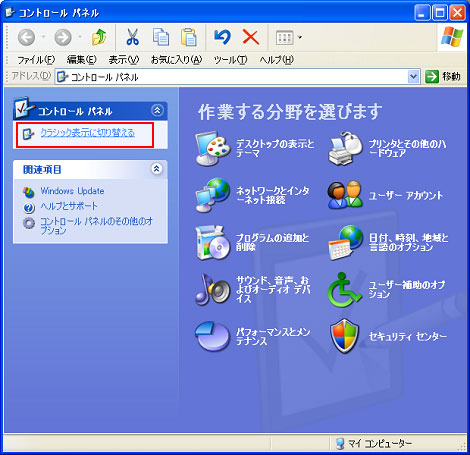The image size is (470, 455).
Task: Click the gear icon for other options
Action: (29, 223)
